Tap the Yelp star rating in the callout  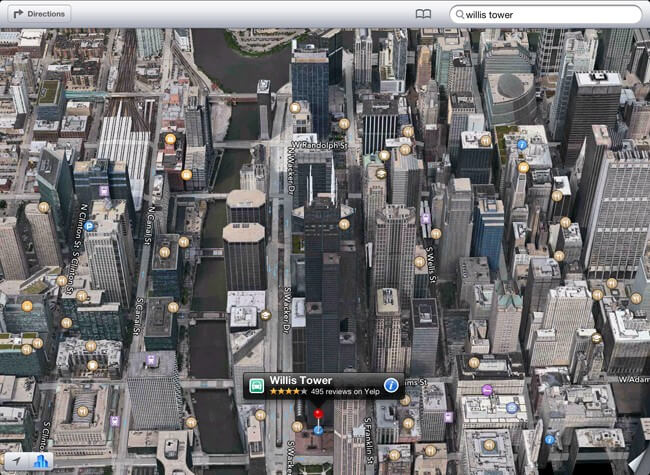tap(288, 391)
